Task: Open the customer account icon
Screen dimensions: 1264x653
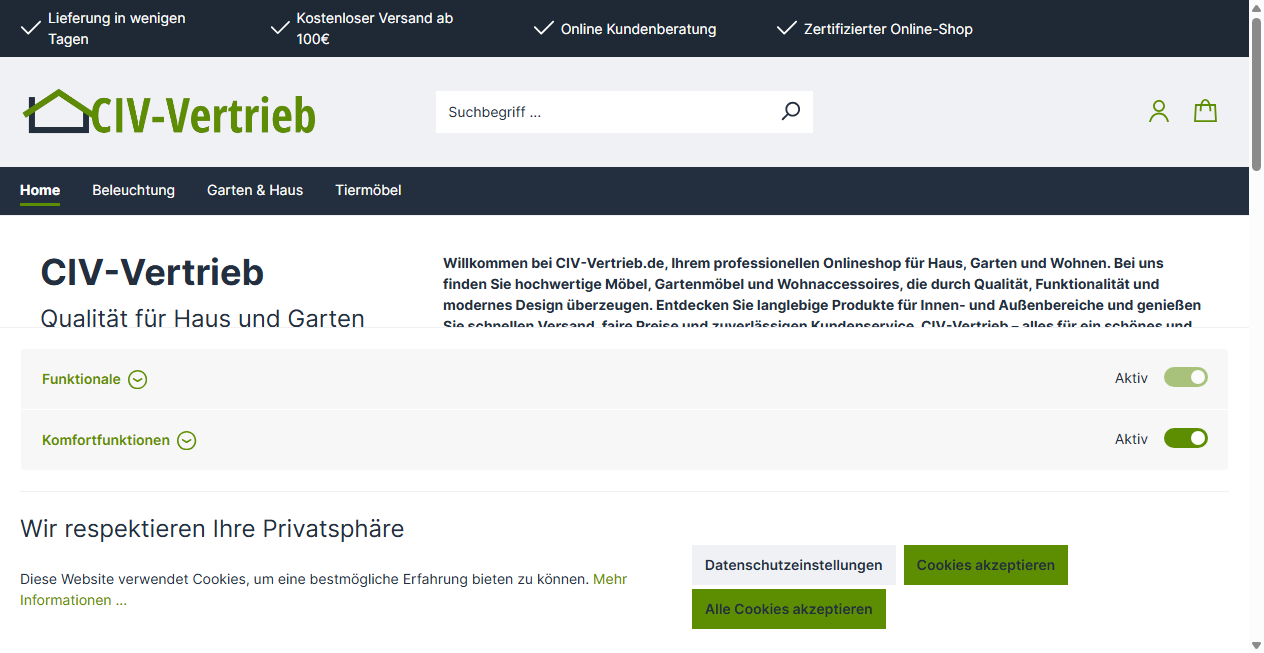Action: click(1158, 110)
